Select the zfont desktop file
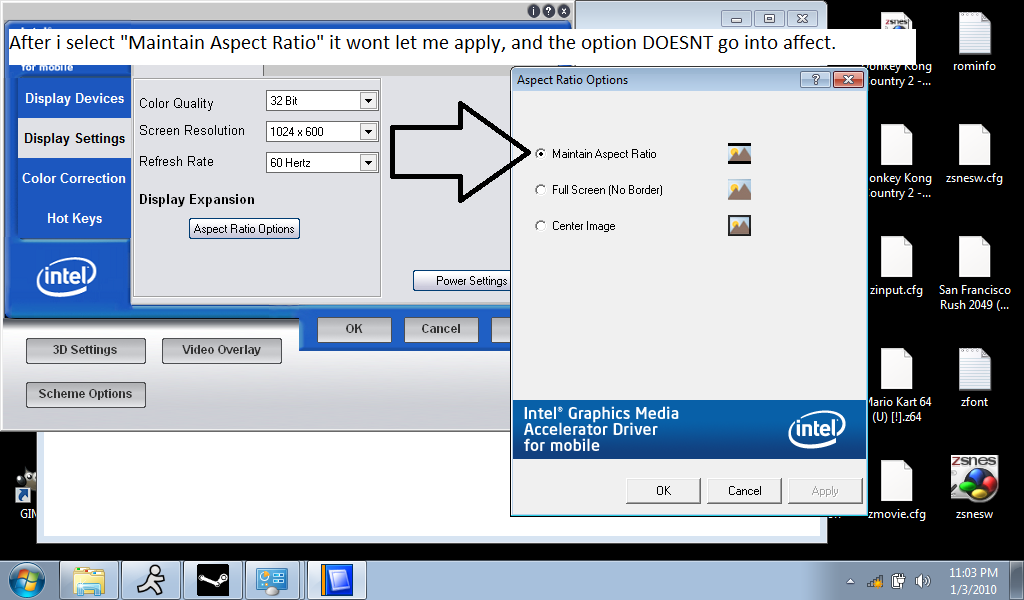The height and width of the screenshot is (600, 1024). (x=974, y=379)
